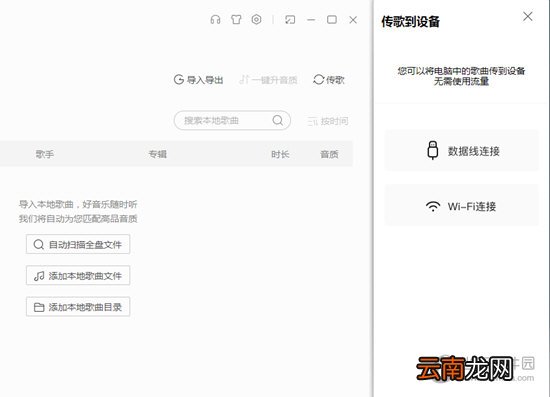This screenshot has height=397, width=550.
Task: Click the magnifier search icon
Action: point(277,120)
